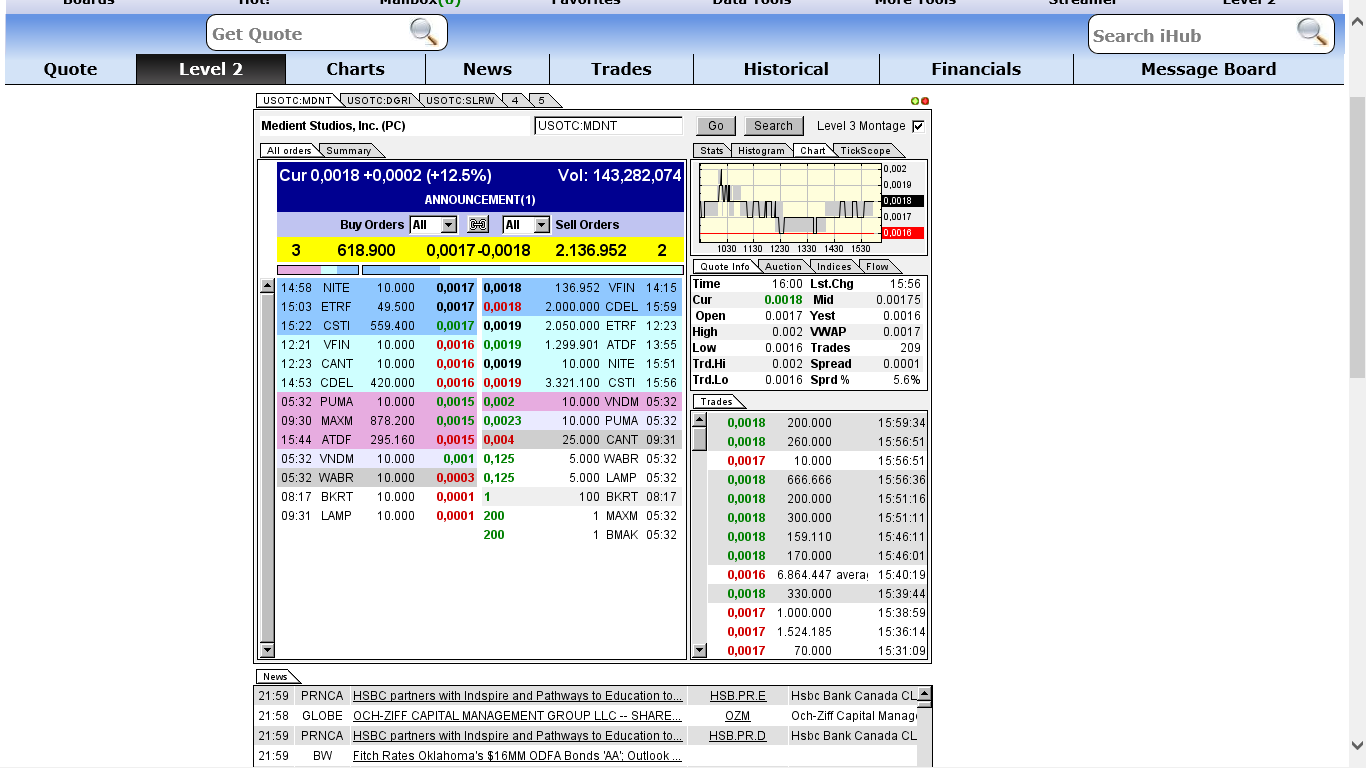Open the Message Board navigation tab

pos(1208,69)
